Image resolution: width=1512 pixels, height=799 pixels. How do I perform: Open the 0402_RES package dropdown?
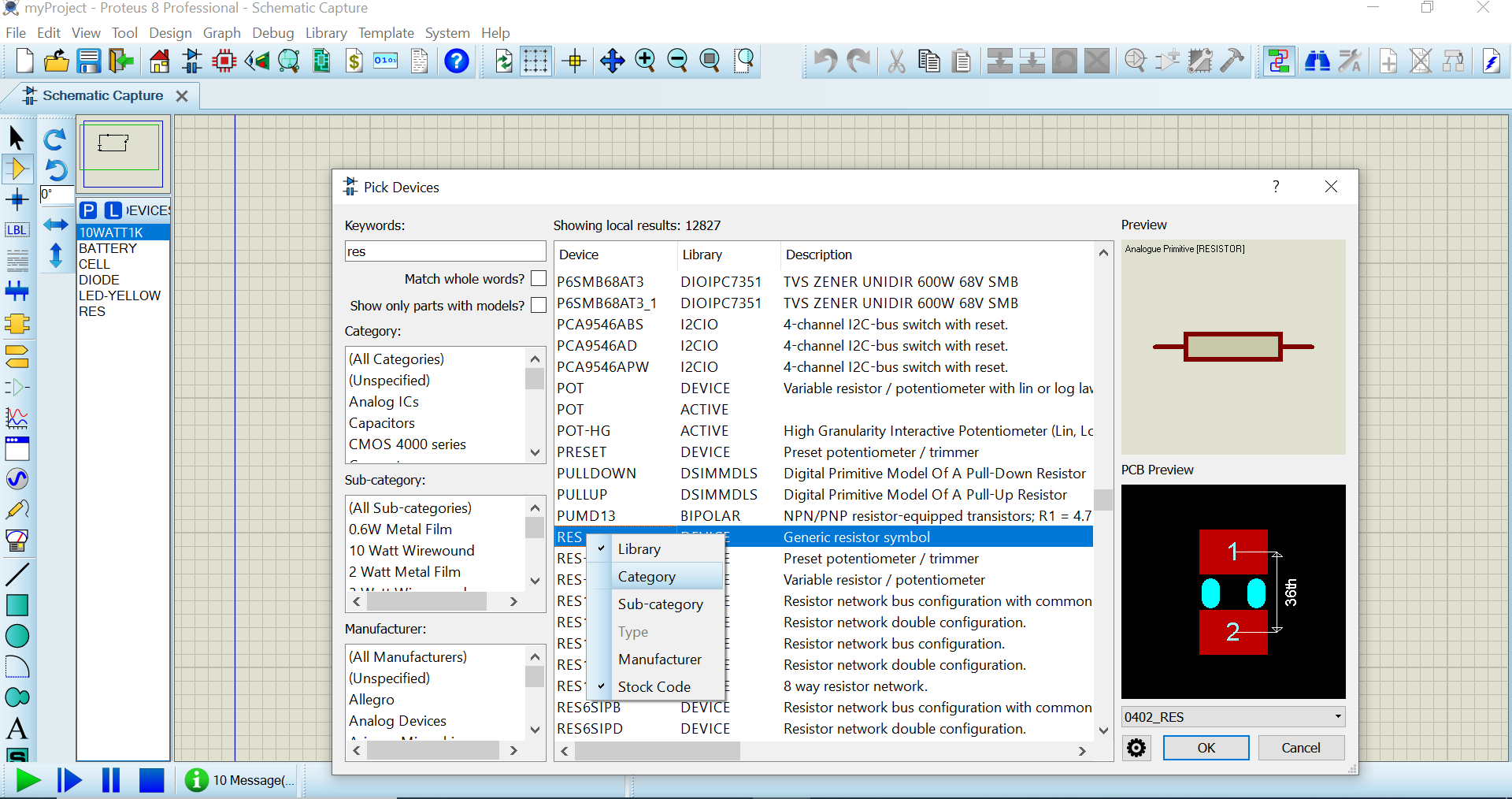(1337, 717)
